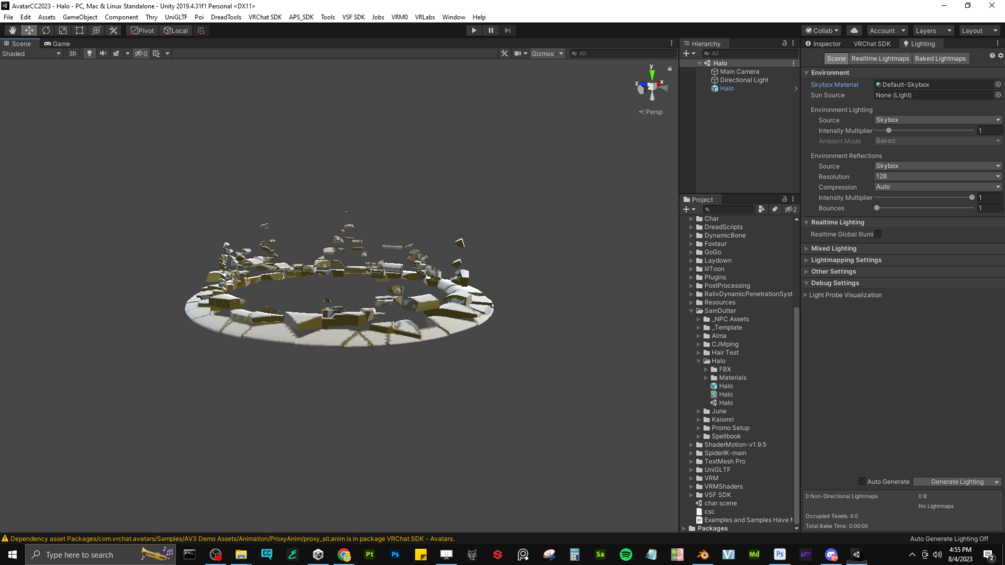Open scene view component tools icon
Image resolution: width=1005 pixels, height=565 pixels.
[x=504, y=53]
